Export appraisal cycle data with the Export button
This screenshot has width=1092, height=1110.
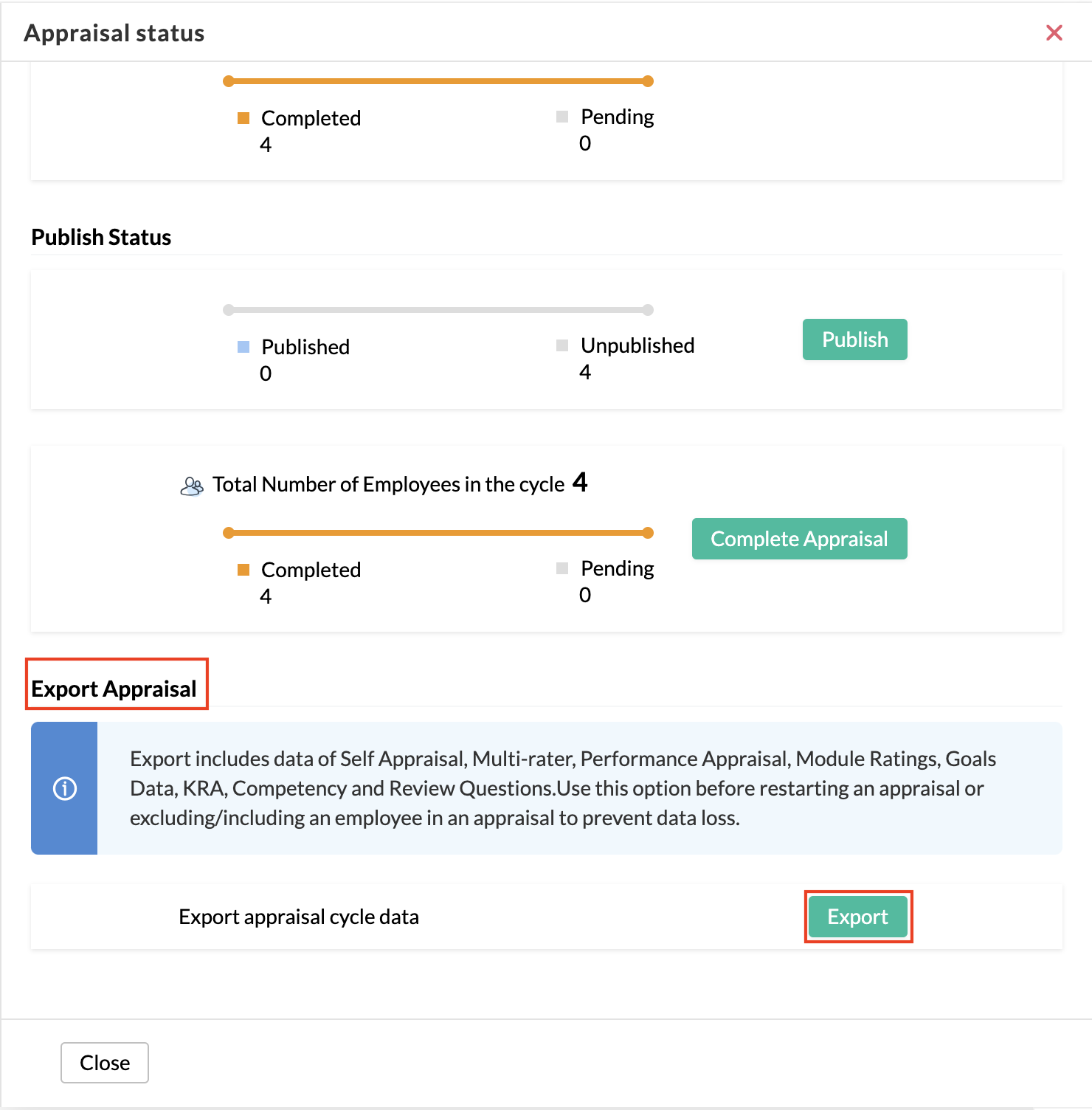[x=858, y=917]
